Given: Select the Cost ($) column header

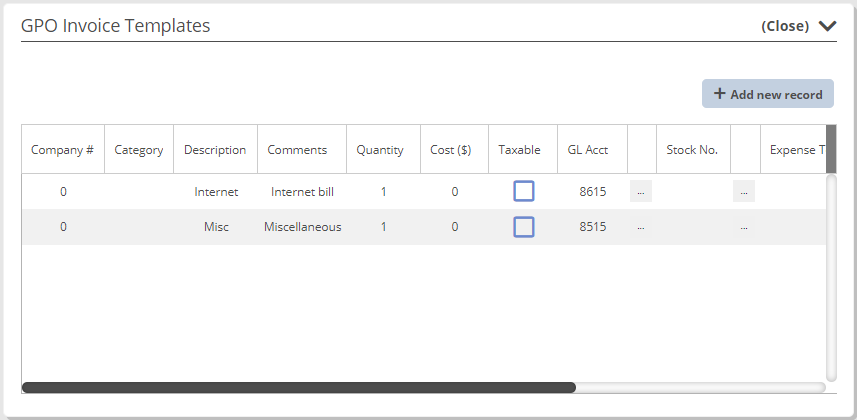Looking at the screenshot, I should click(x=451, y=150).
